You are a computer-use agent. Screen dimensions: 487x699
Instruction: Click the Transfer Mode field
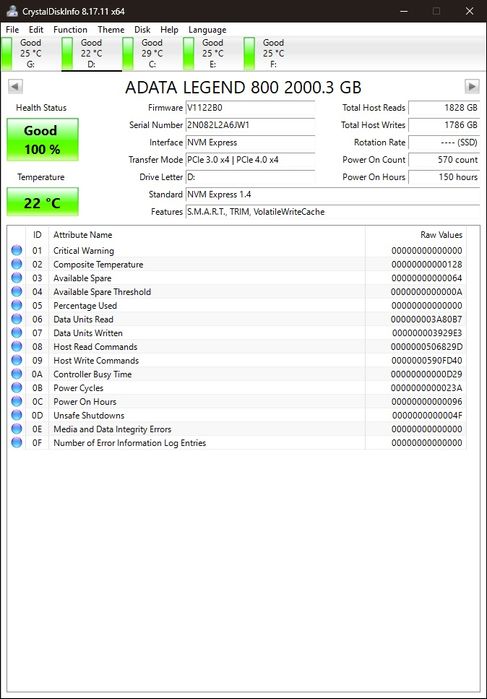250,160
